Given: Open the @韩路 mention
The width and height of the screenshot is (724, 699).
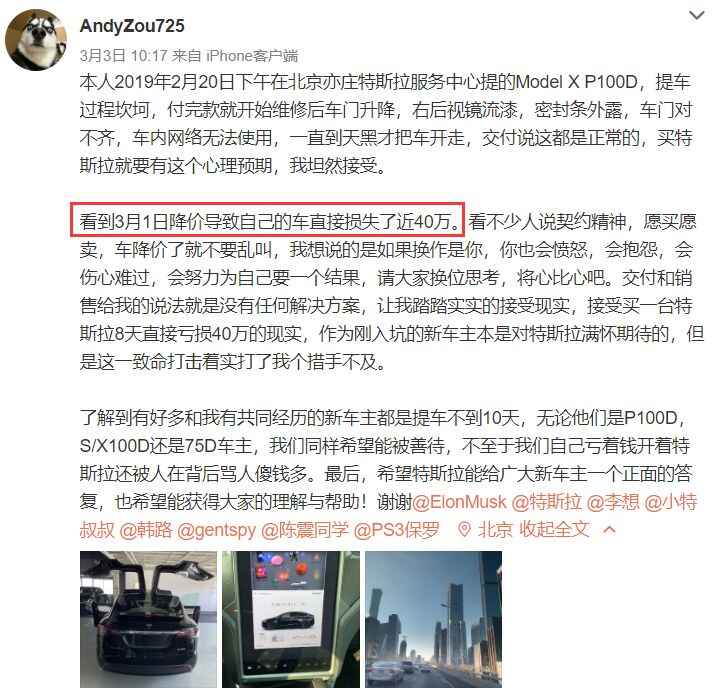Looking at the screenshot, I should coord(145,530).
